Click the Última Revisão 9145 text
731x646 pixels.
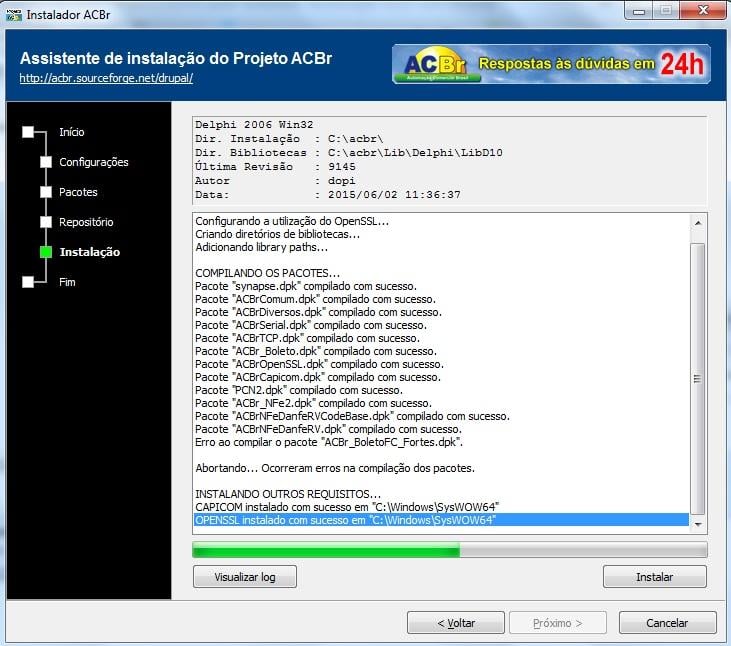(x=275, y=166)
